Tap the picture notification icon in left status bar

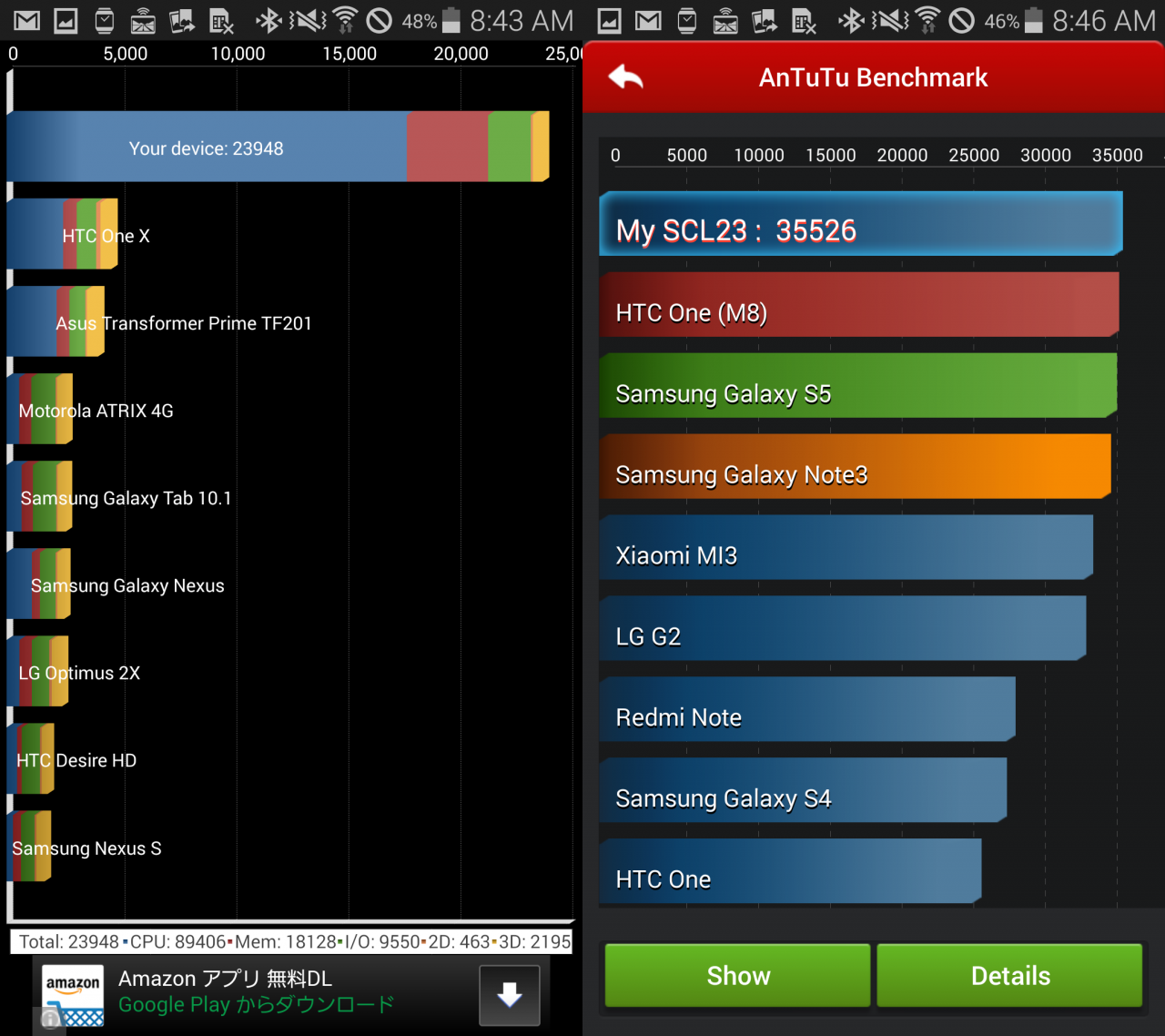coord(66,20)
